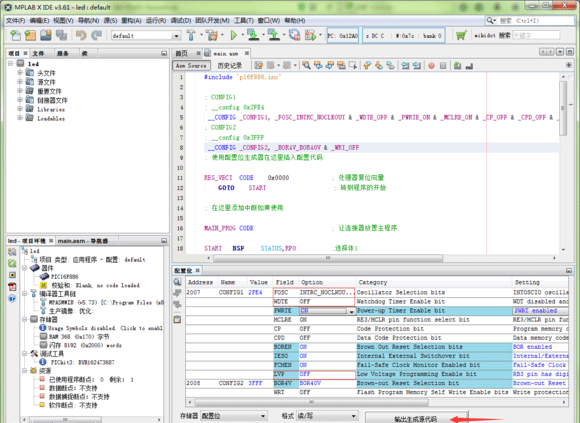The image size is (580, 423).
Task: Toggle the red macro record icon
Action: point(431,66)
